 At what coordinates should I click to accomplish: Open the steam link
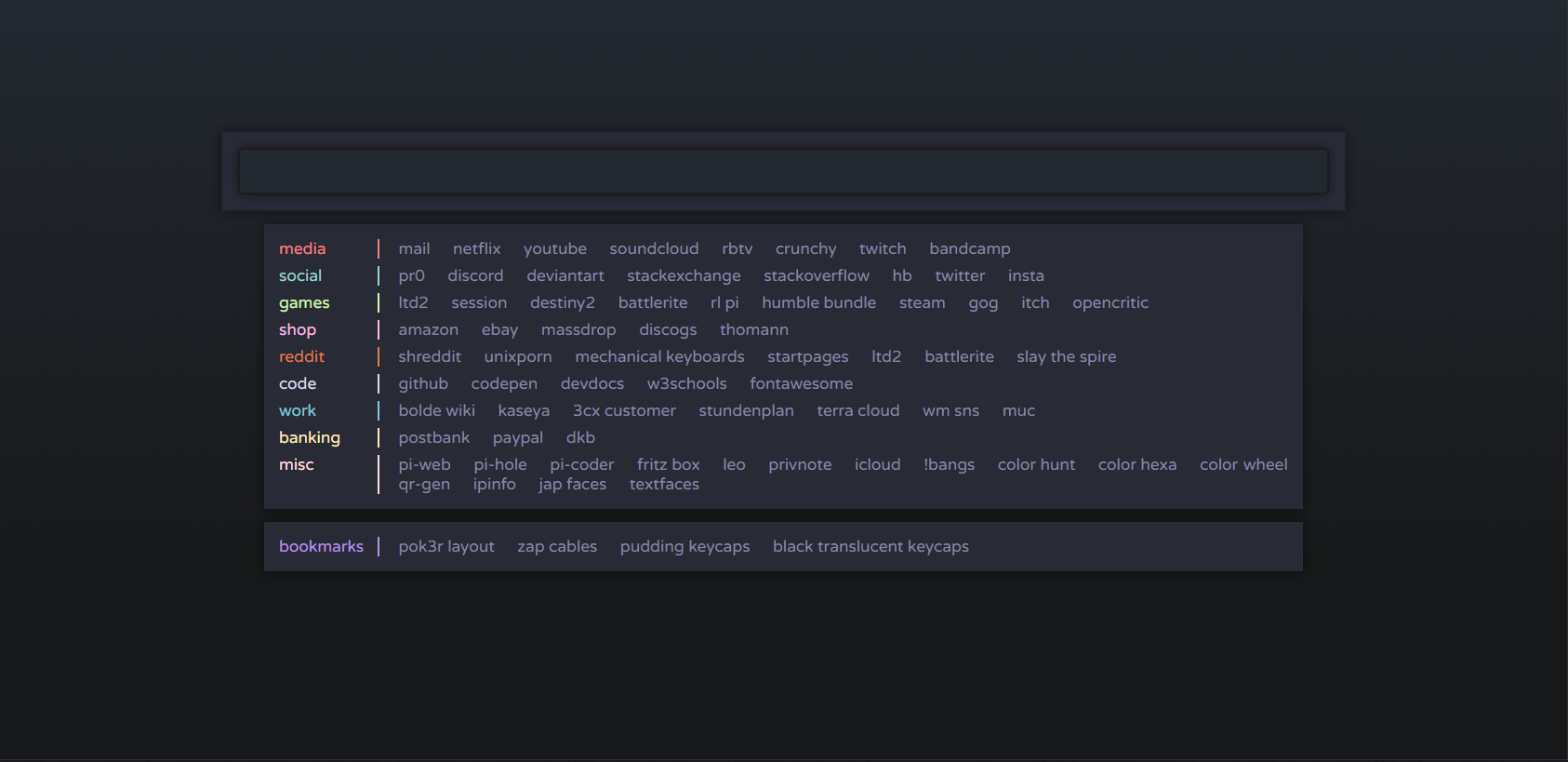pyautogui.click(x=922, y=302)
